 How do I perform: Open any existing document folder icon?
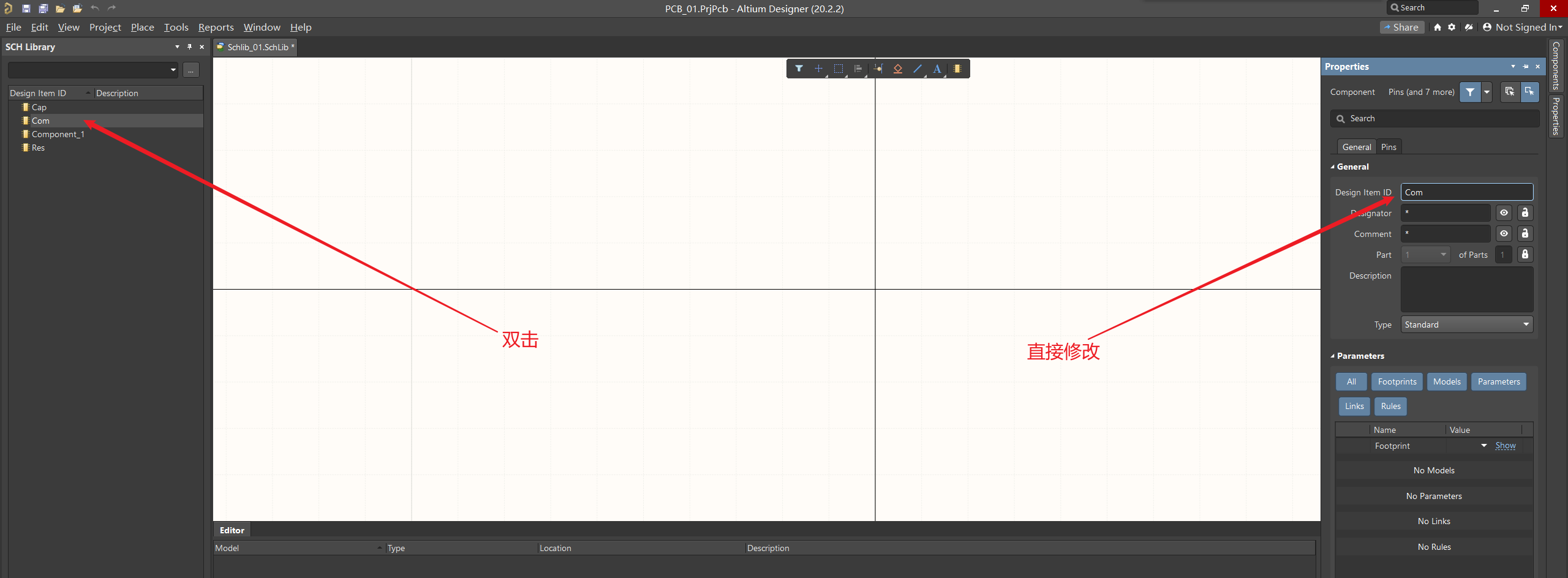(x=60, y=9)
